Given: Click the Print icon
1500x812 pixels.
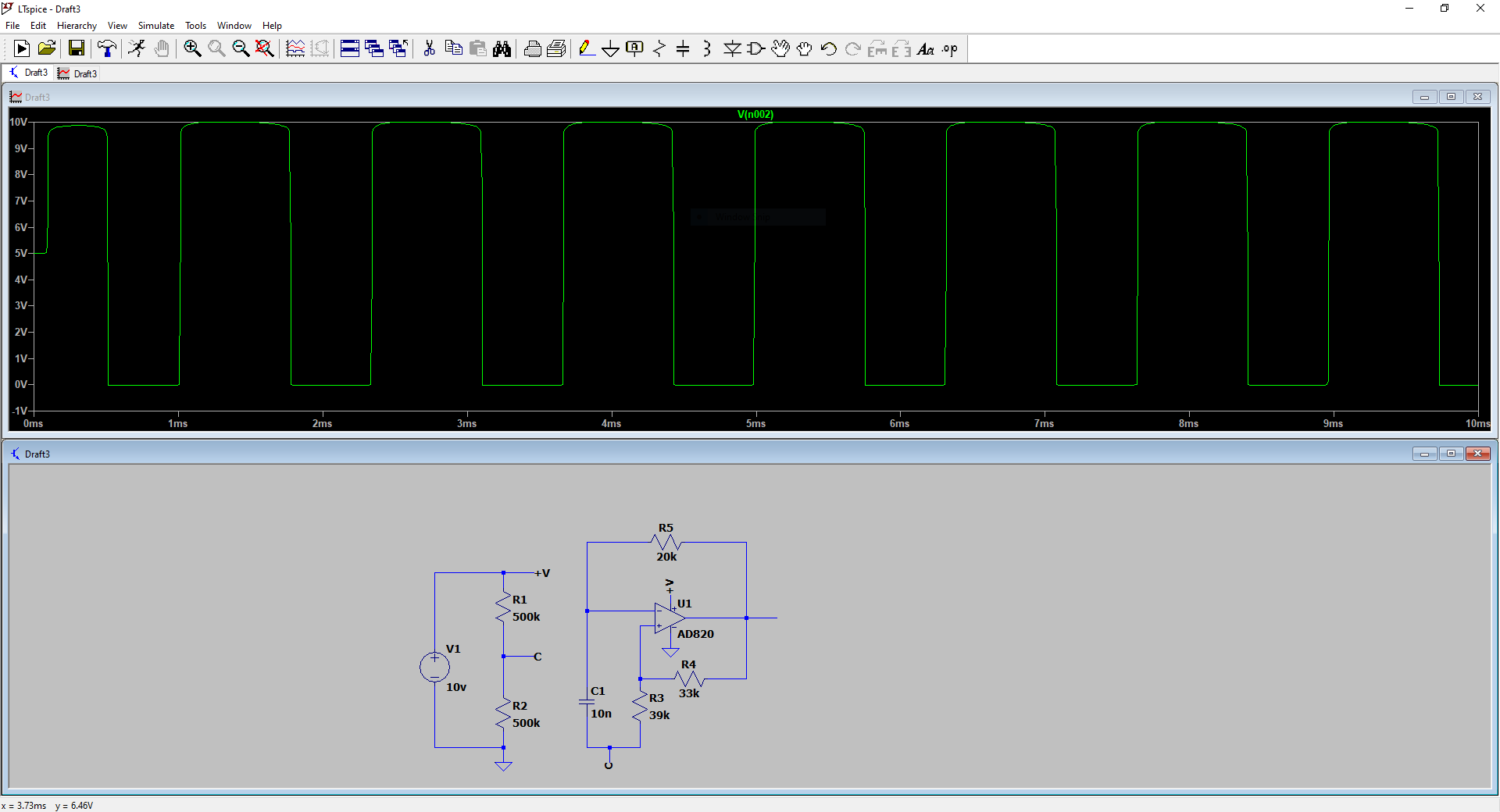Looking at the screenshot, I should click(532, 49).
